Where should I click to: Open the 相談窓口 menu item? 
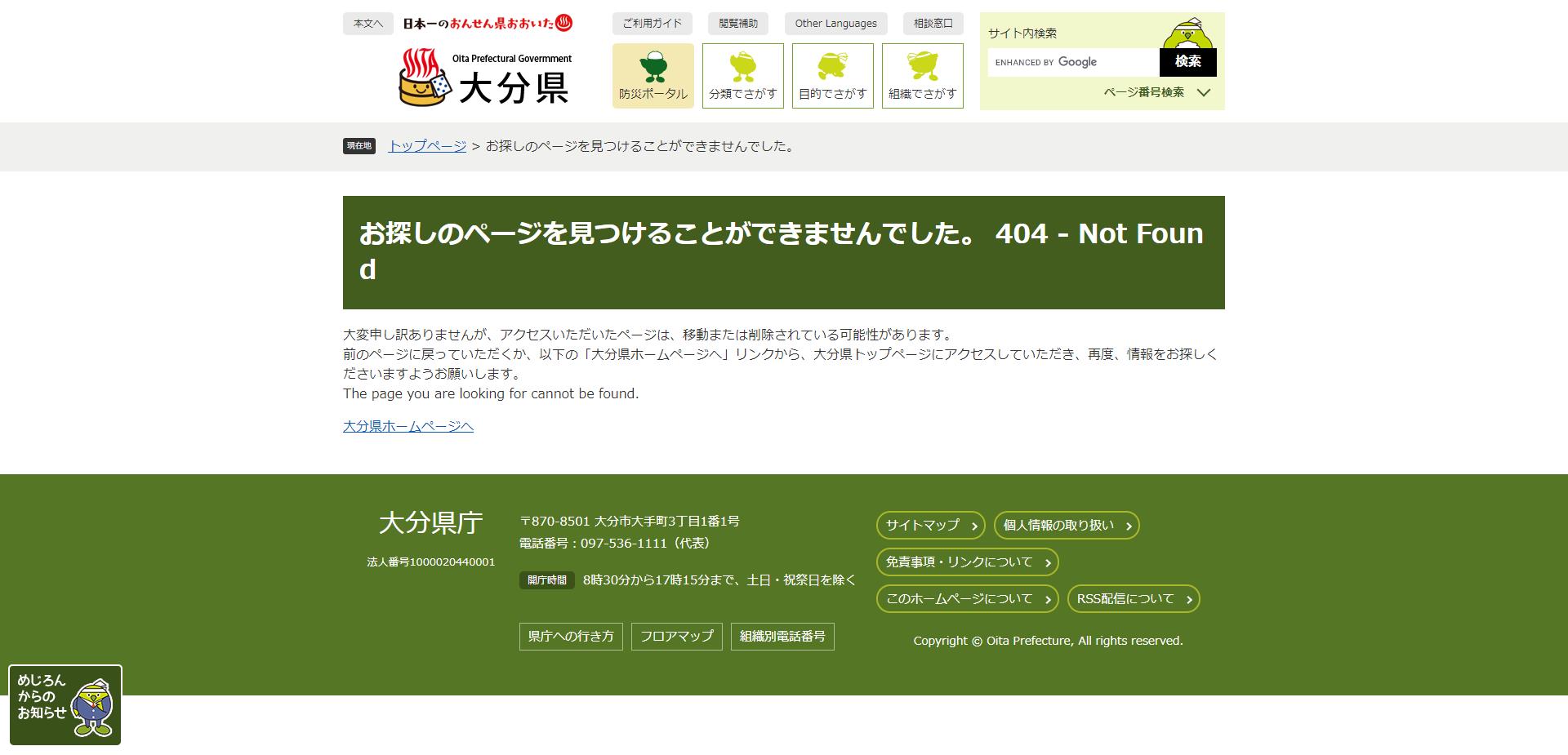point(932,24)
